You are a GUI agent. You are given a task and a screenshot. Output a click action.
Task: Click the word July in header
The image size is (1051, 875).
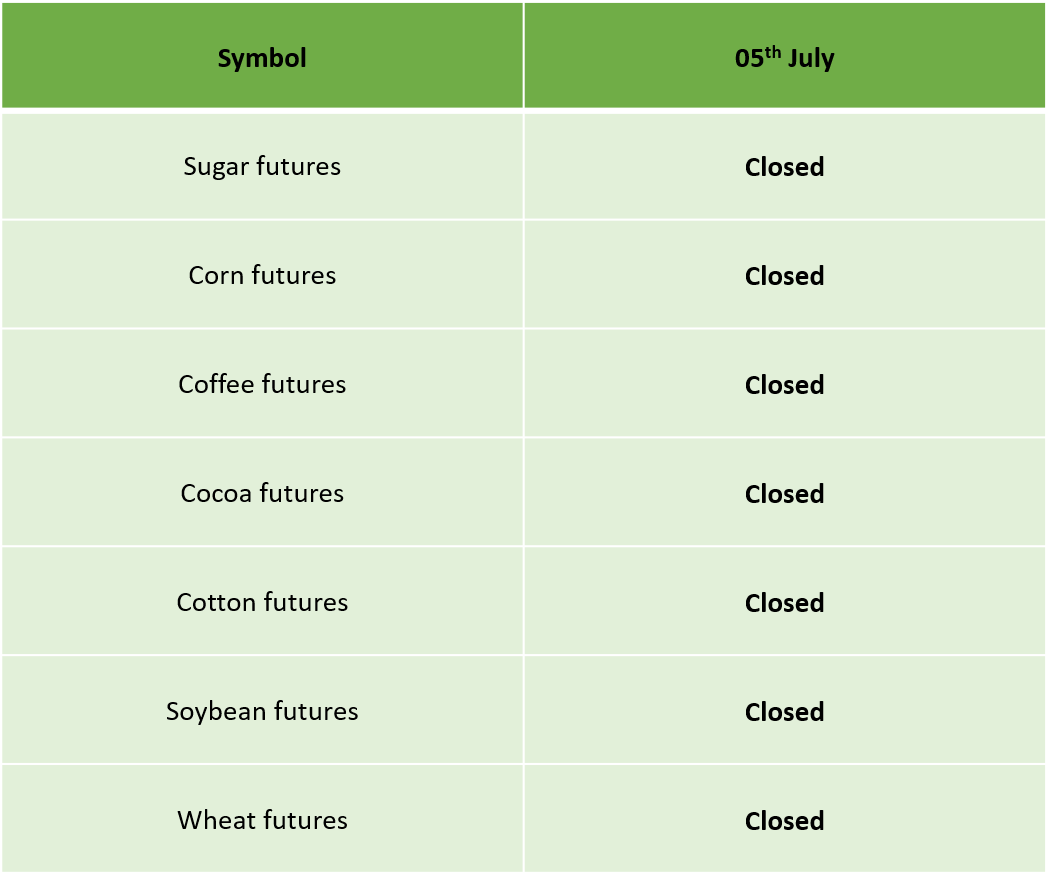[811, 59]
